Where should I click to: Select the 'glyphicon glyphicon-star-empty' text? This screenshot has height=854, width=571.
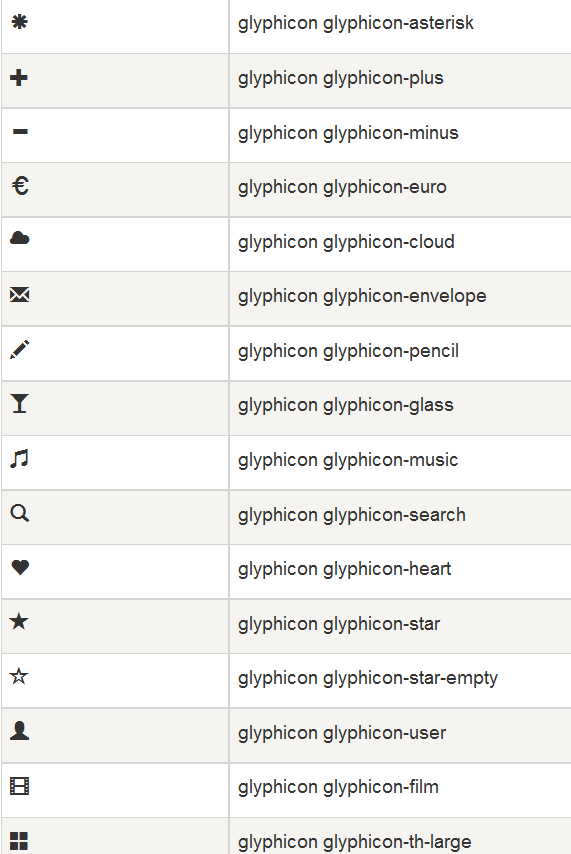coord(367,678)
